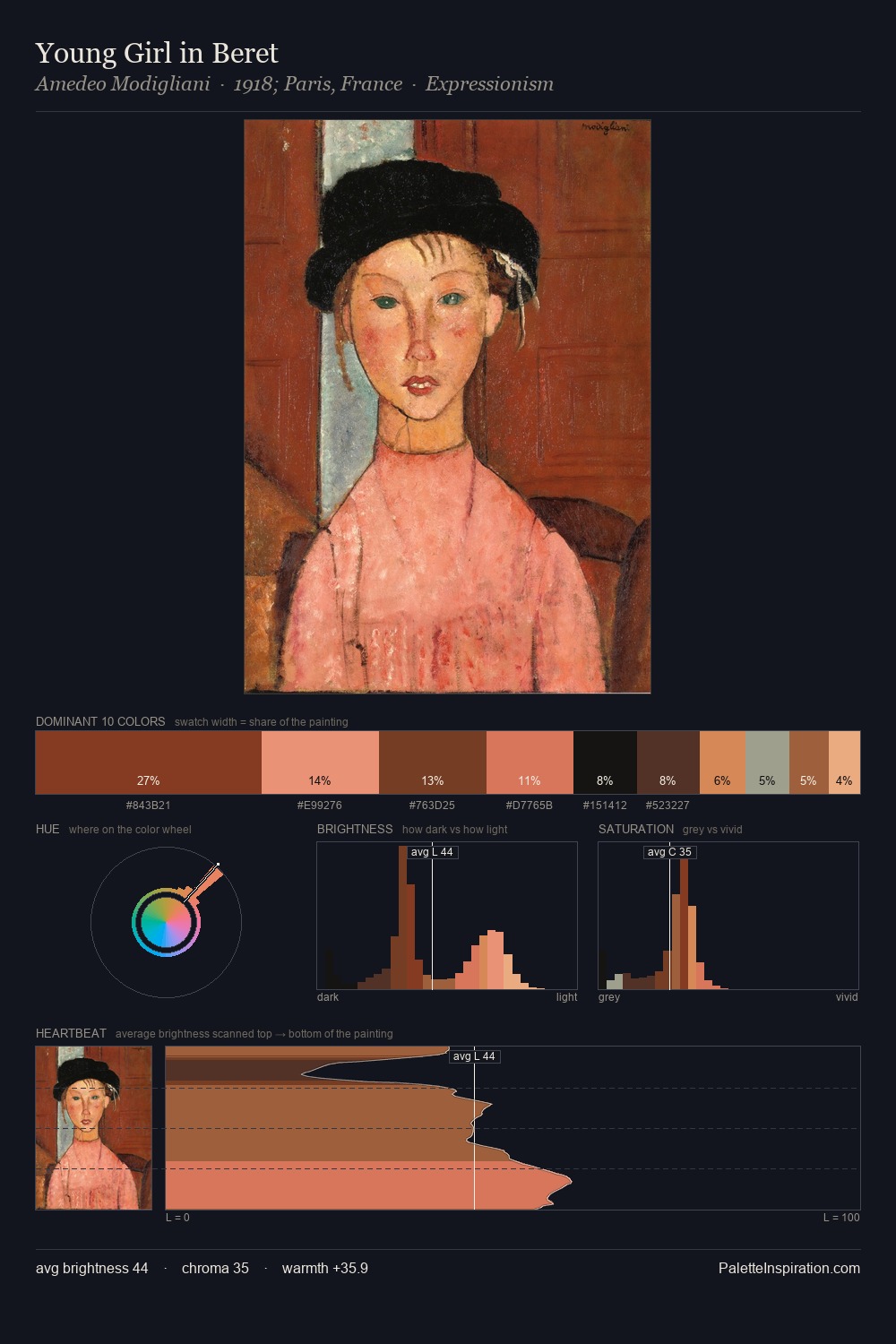The width and height of the screenshot is (896, 1344).
Task: Click the title 'Young Girl in Beret'
Action: coord(157,53)
